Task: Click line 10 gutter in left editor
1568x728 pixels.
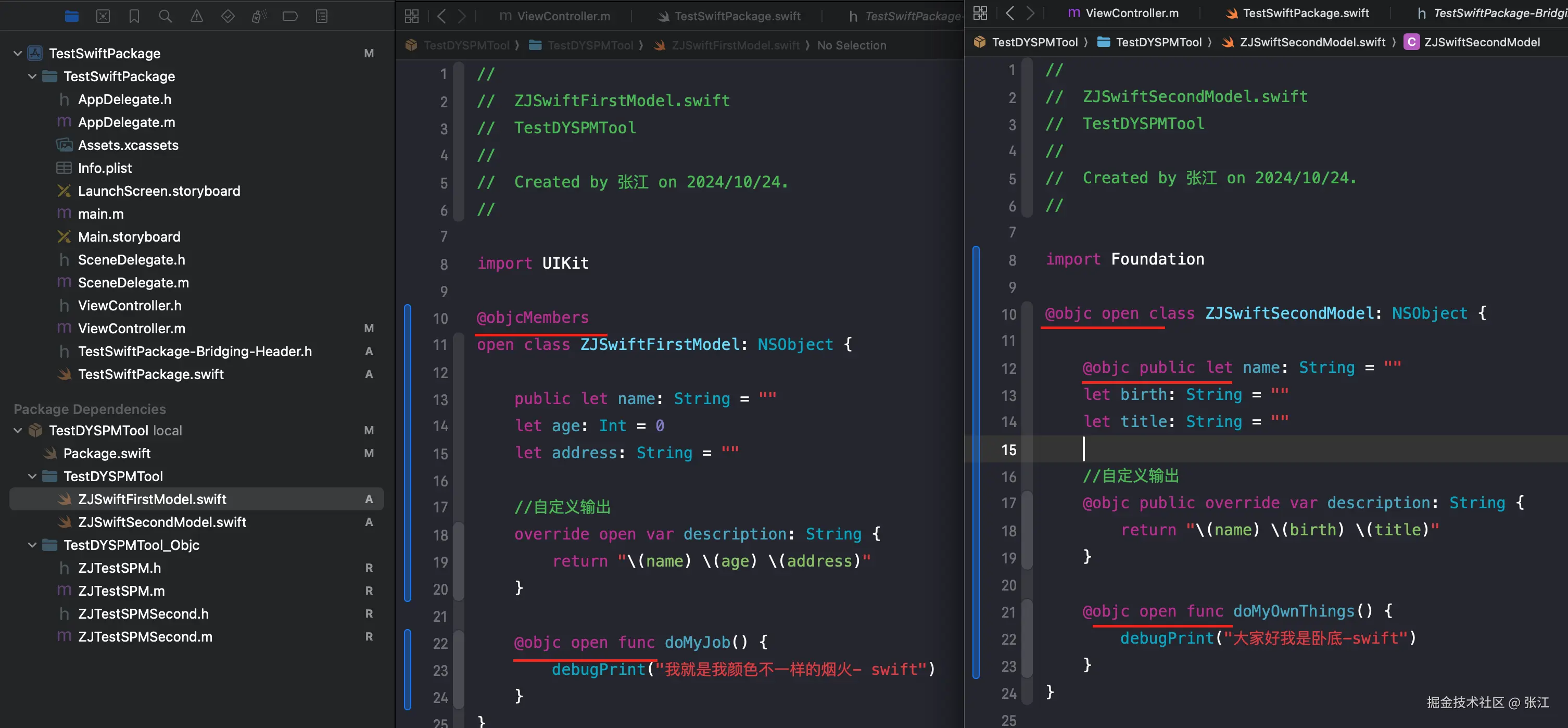Action: click(440, 318)
